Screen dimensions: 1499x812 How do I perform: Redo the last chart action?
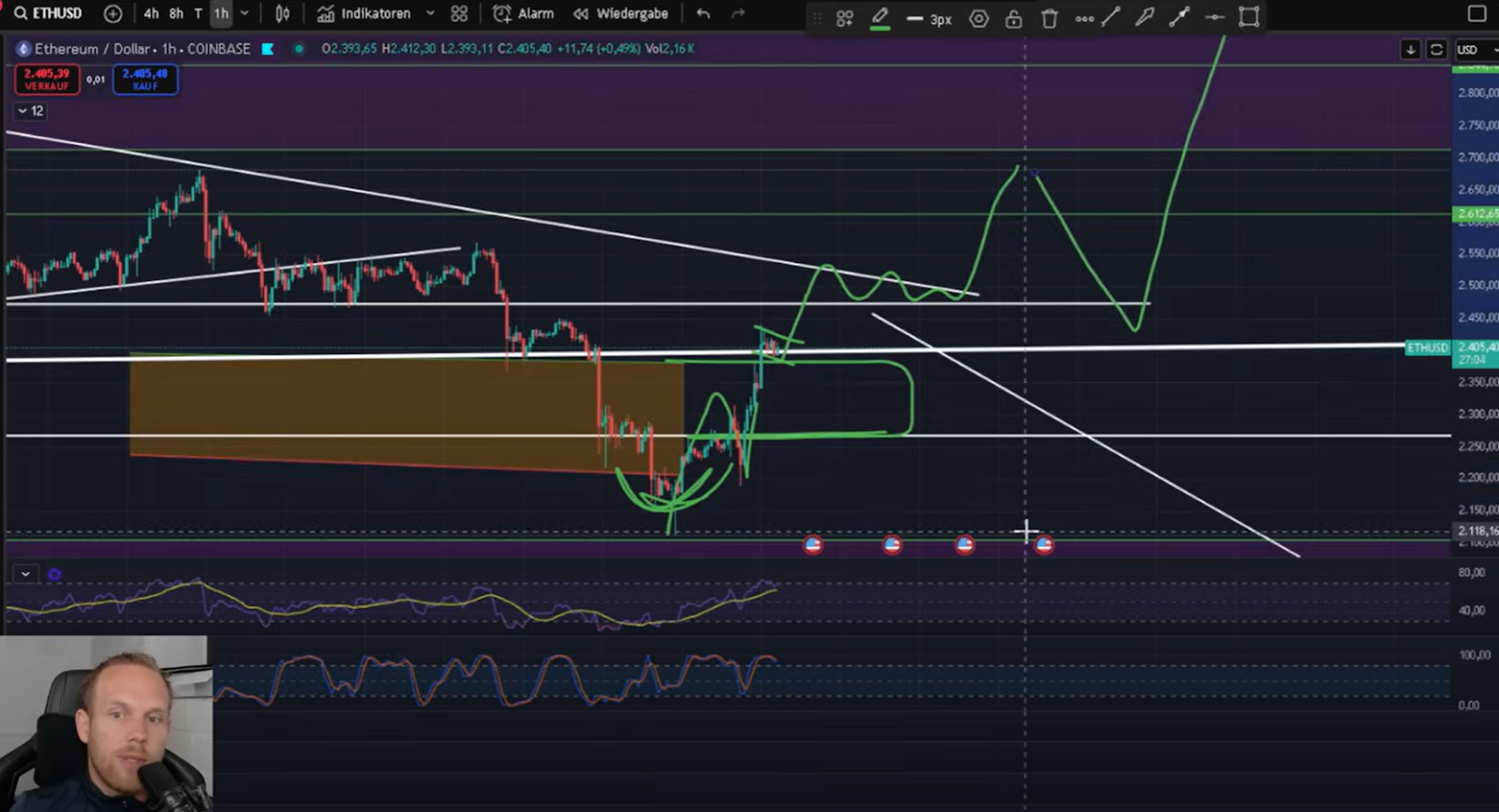click(738, 14)
